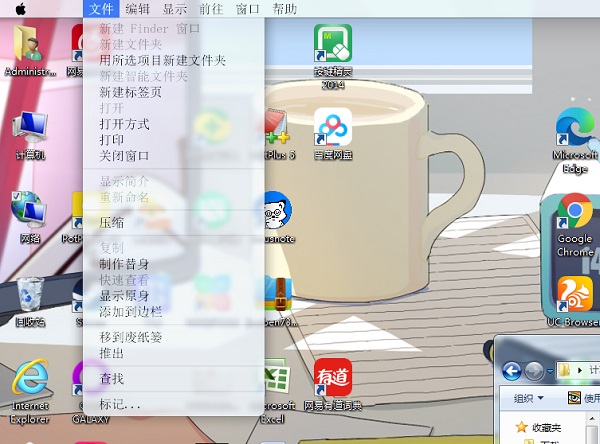
Task: Choose 标记... menu entry
Action: pos(173,404)
